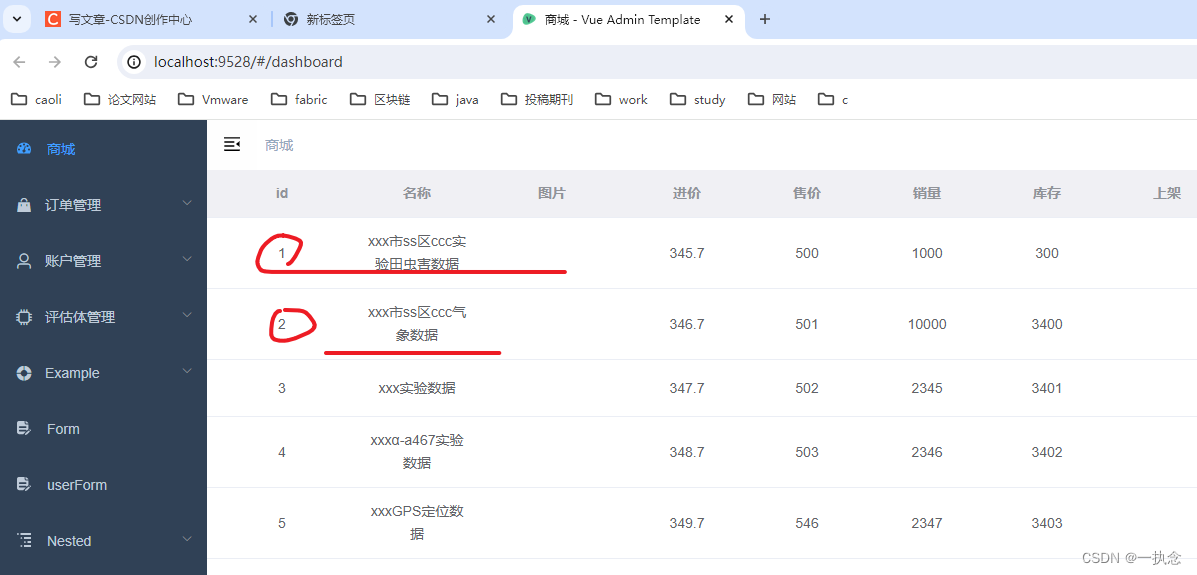Select the xxxα-a467实验数据 name cell
The image size is (1197, 575).
tap(417, 452)
